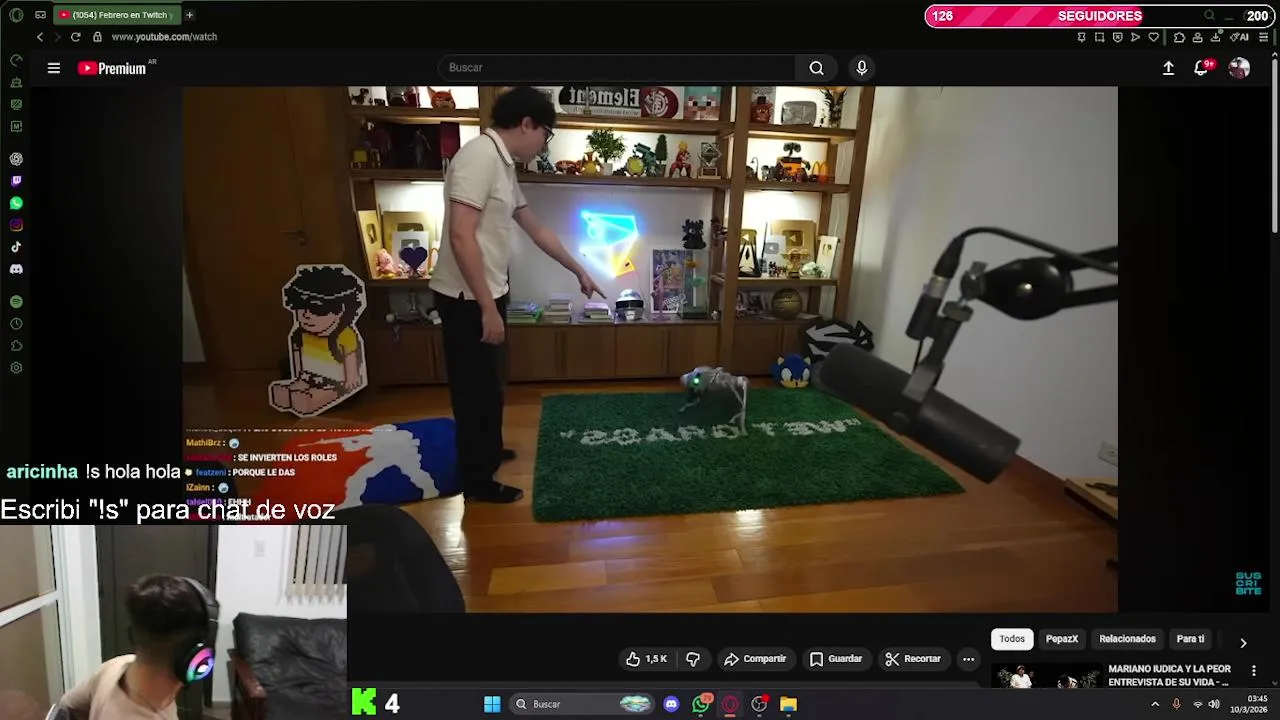The height and width of the screenshot is (720, 1280).
Task: Select the Para ti filter chip
Action: (x=1190, y=639)
